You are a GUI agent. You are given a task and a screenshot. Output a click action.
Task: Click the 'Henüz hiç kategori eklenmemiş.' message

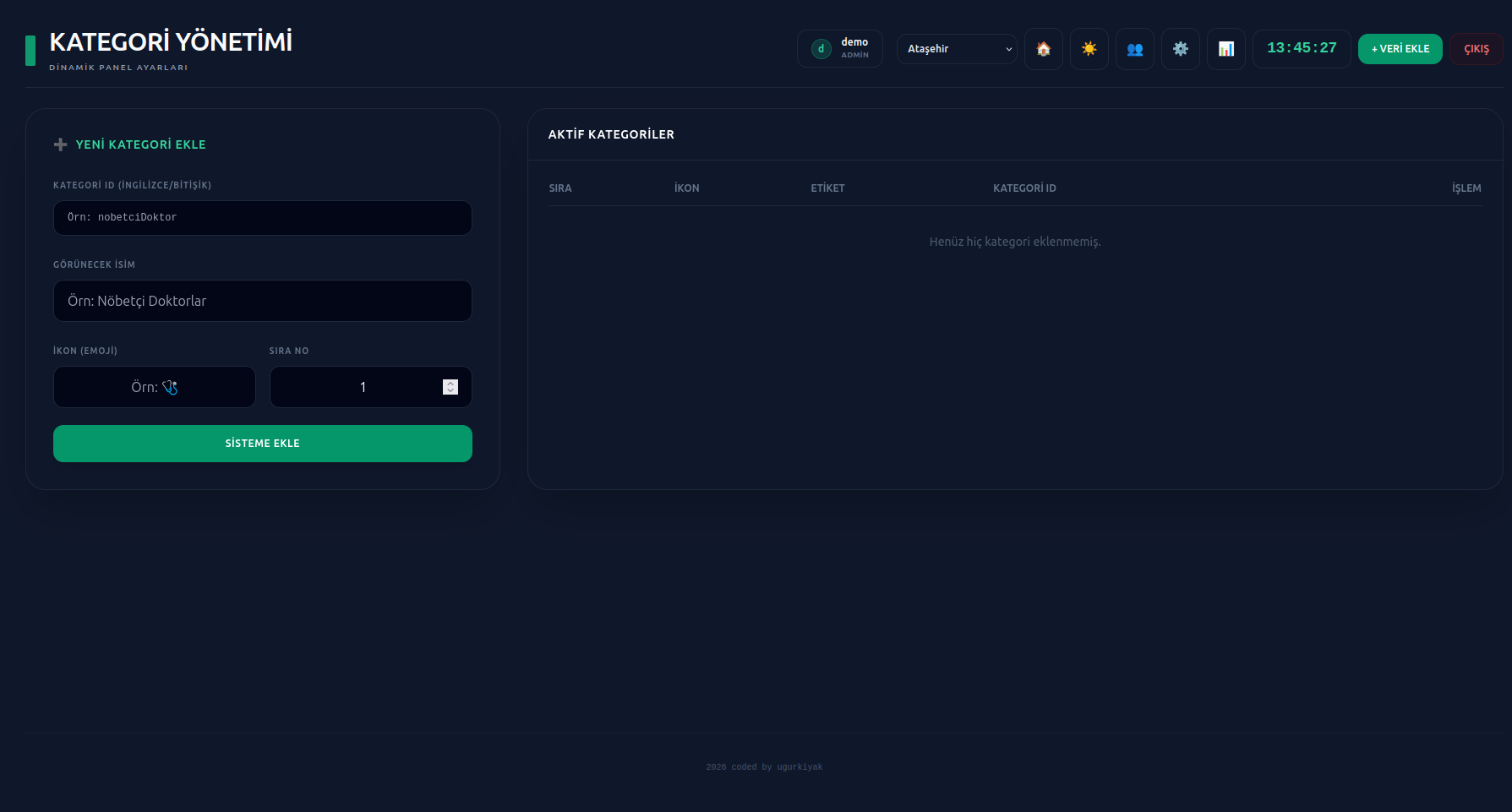click(x=1015, y=242)
